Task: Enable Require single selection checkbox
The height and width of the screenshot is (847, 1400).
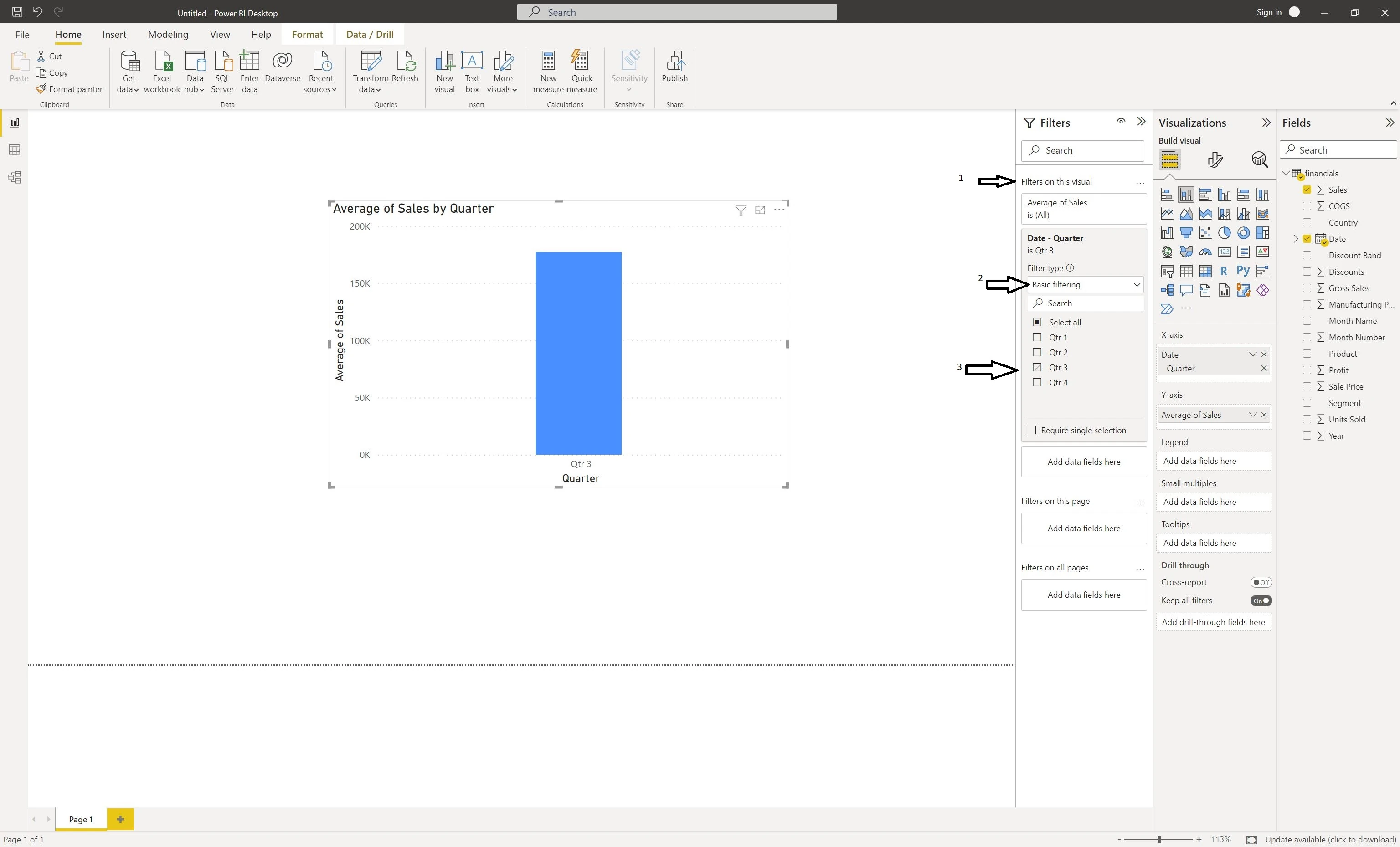Action: pyautogui.click(x=1032, y=431)
